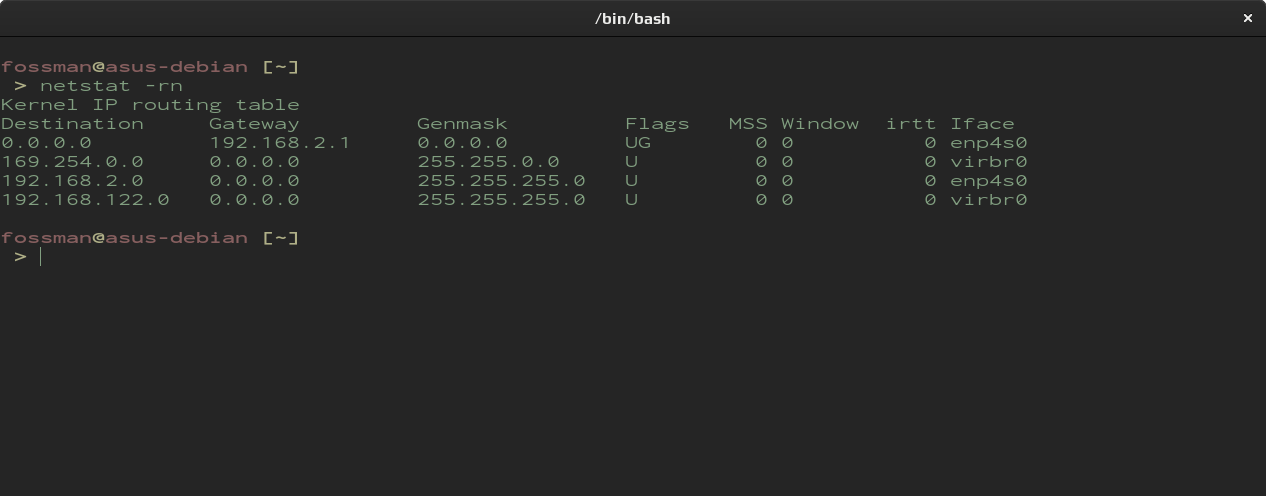The image size is (1266, 496).
Task: Click the destination 169.254.0.0
Action: (x=72, y=162)
